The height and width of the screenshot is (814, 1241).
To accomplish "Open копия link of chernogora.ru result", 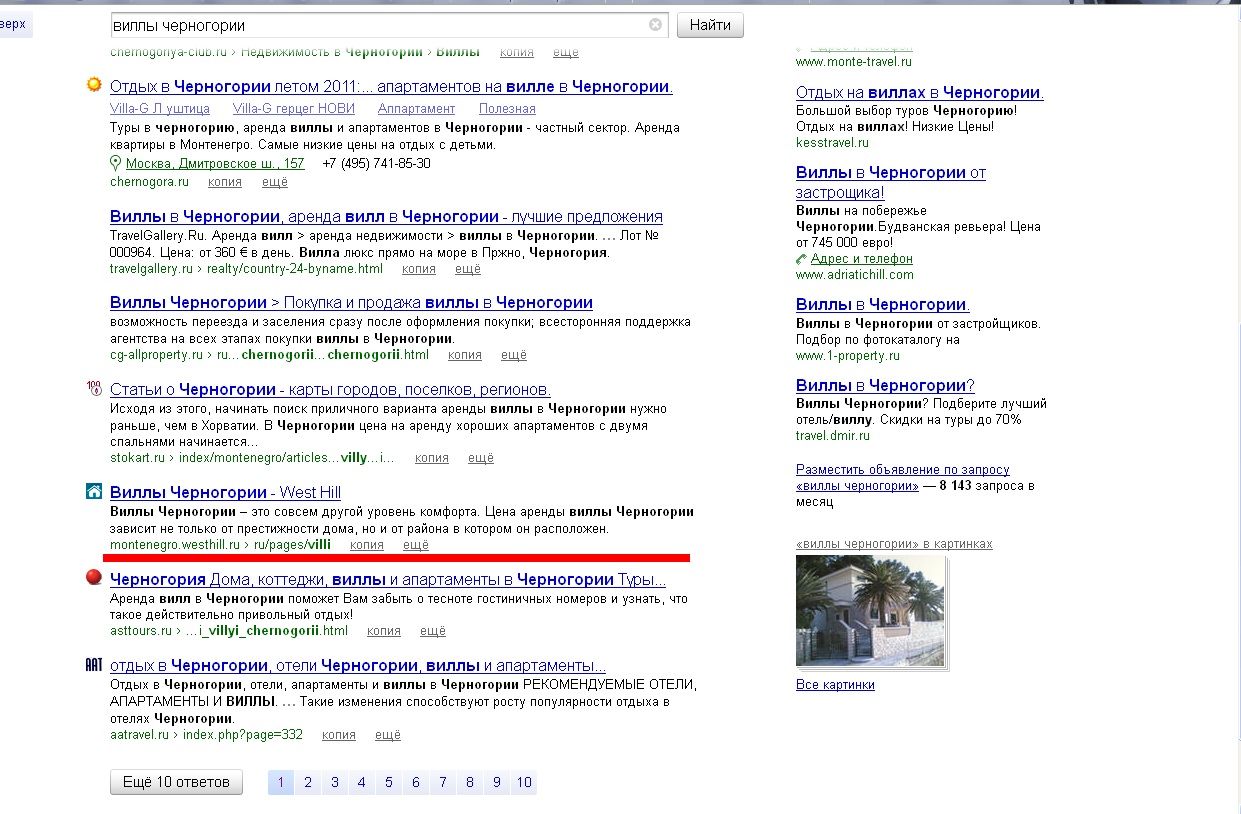I will click(x=225, y=182).
